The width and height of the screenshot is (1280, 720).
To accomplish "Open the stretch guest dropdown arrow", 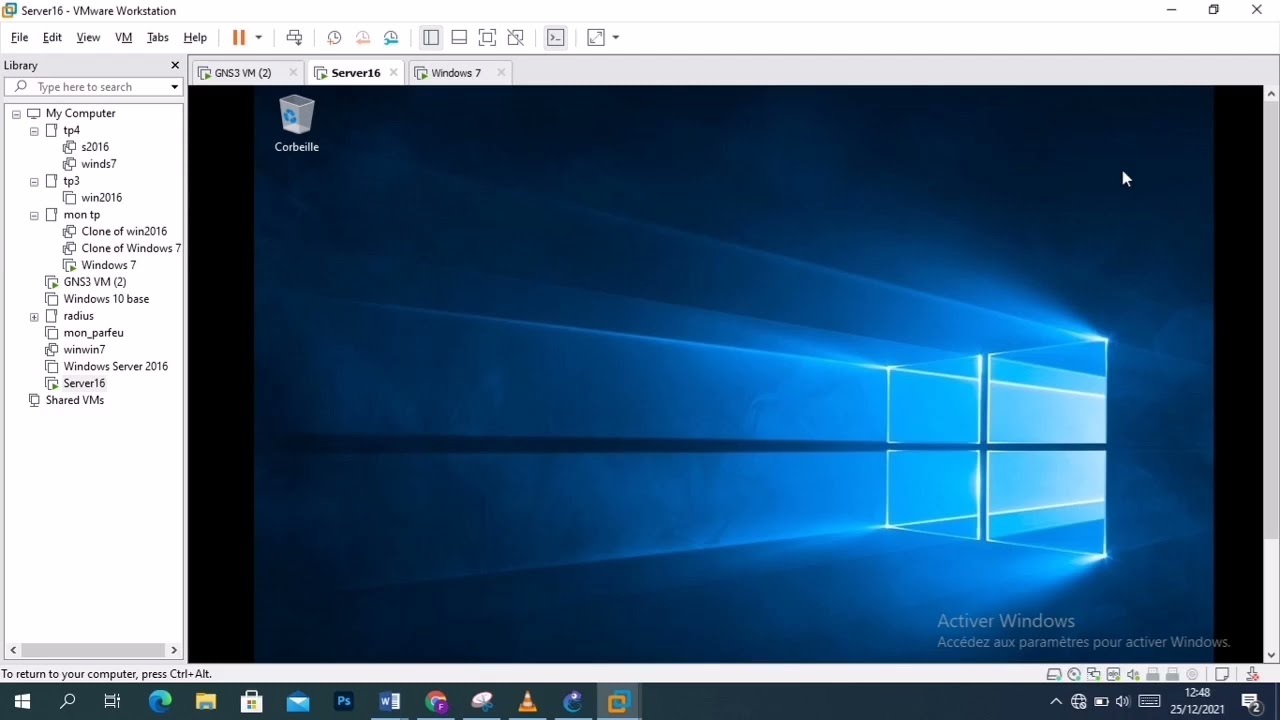I will (615, 37).
